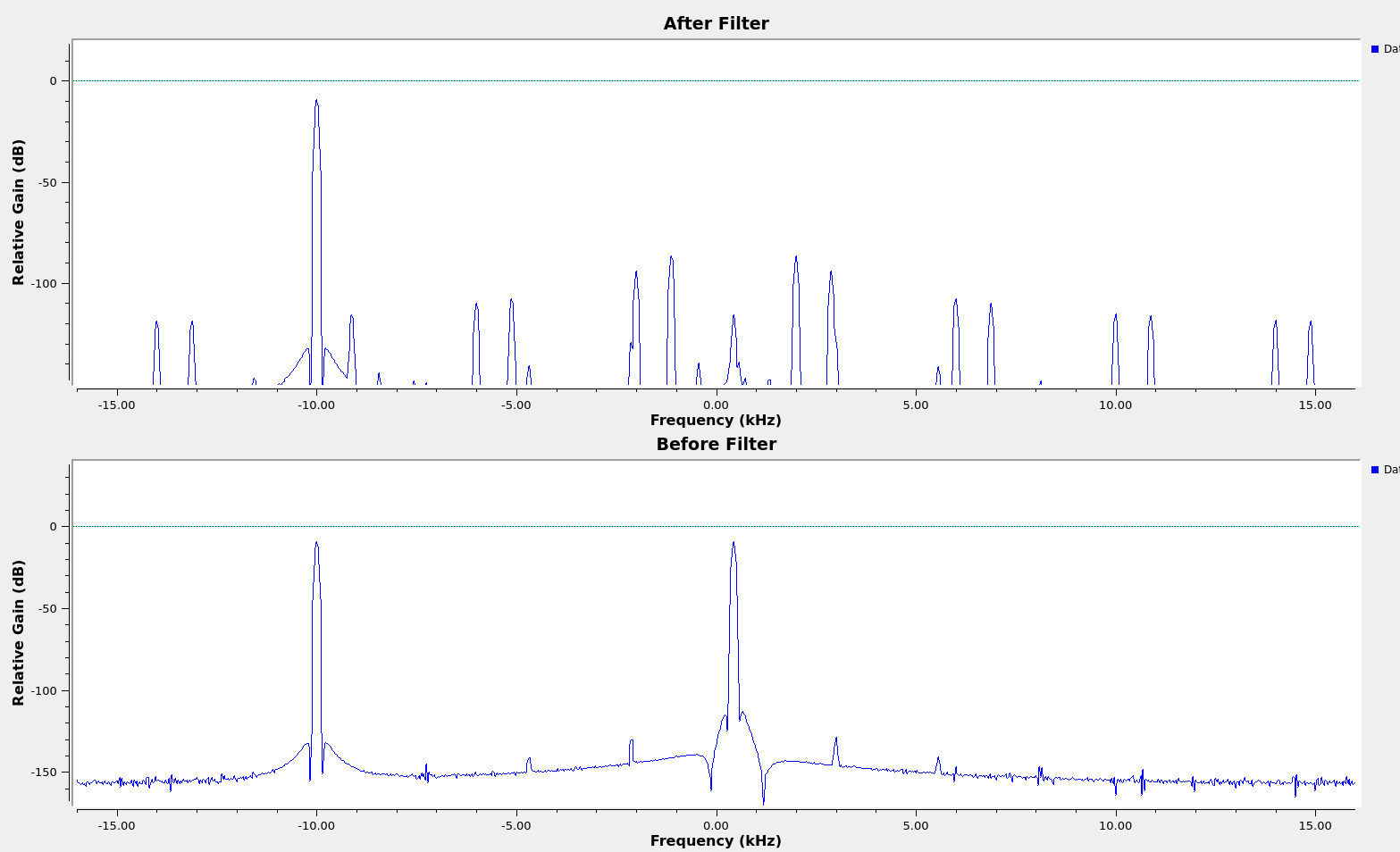Click the -100 y-axis tick label in After Filter
Screen dimensions: 1400x852
pos(45,284)
